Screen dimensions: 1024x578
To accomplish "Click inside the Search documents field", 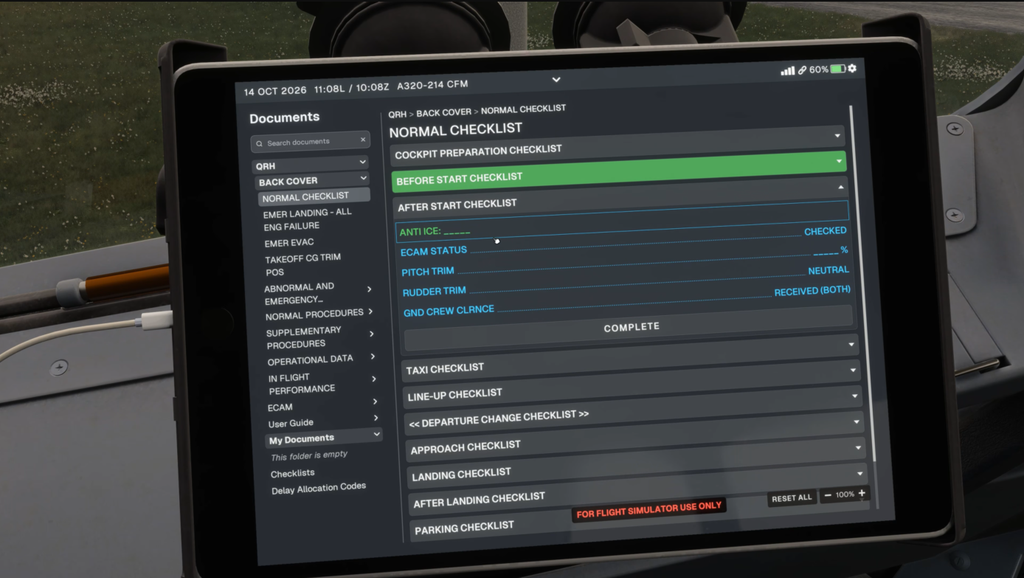I will click(x=310, y=141).
